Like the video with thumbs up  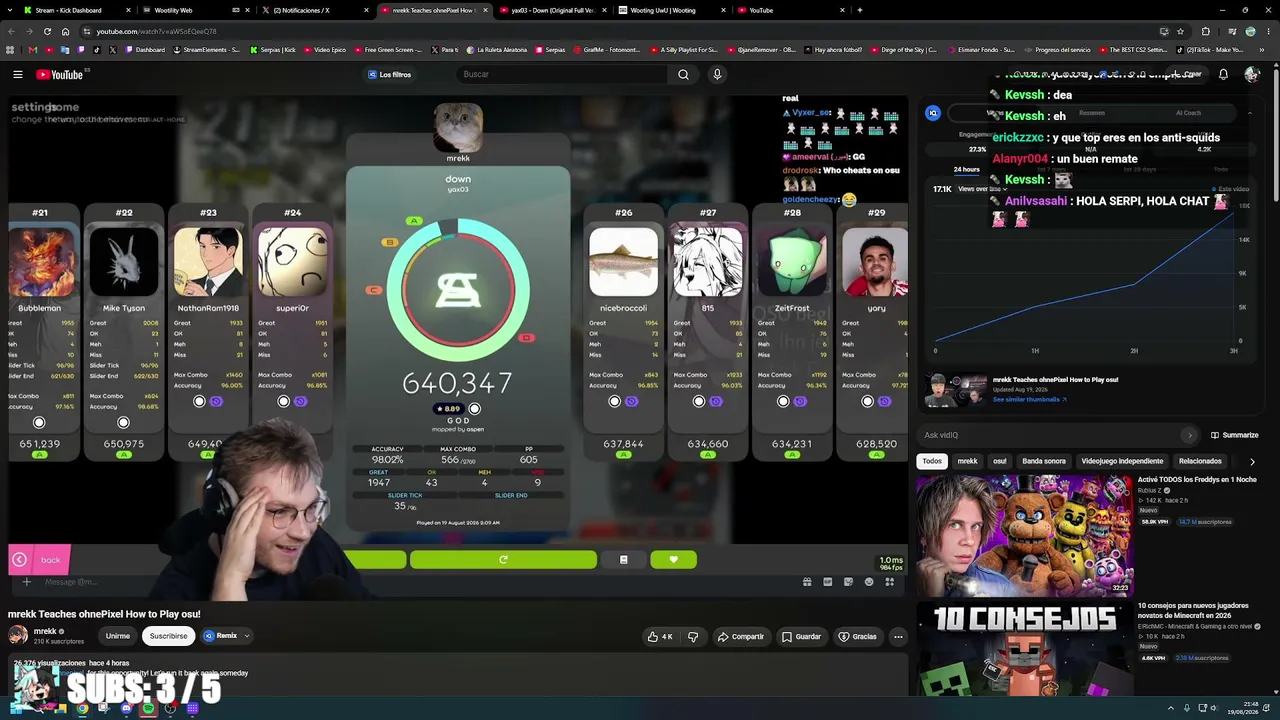(660, 636)
